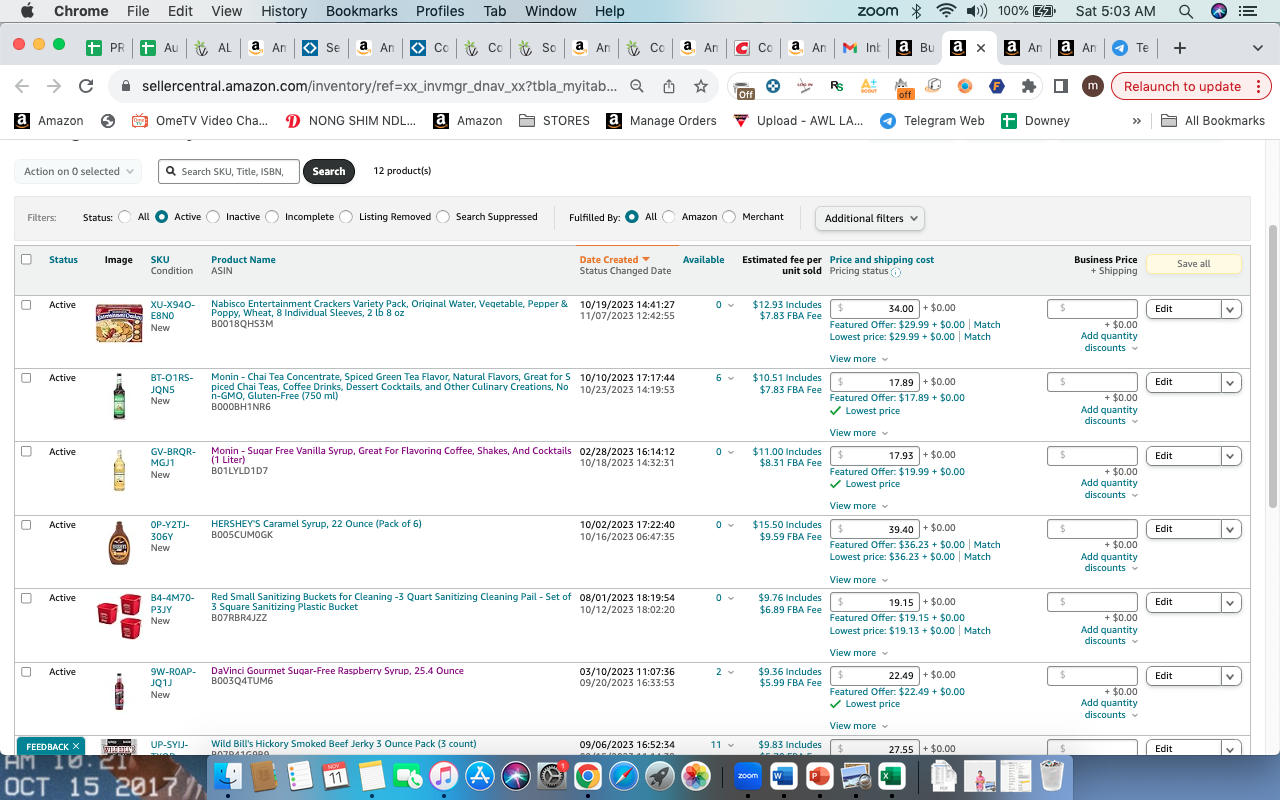Image resolution: width=1280 pixels, height=800 pixels.
Task: Click the Wi-Fi icon in the menu bar
Action: coord(946,11)
